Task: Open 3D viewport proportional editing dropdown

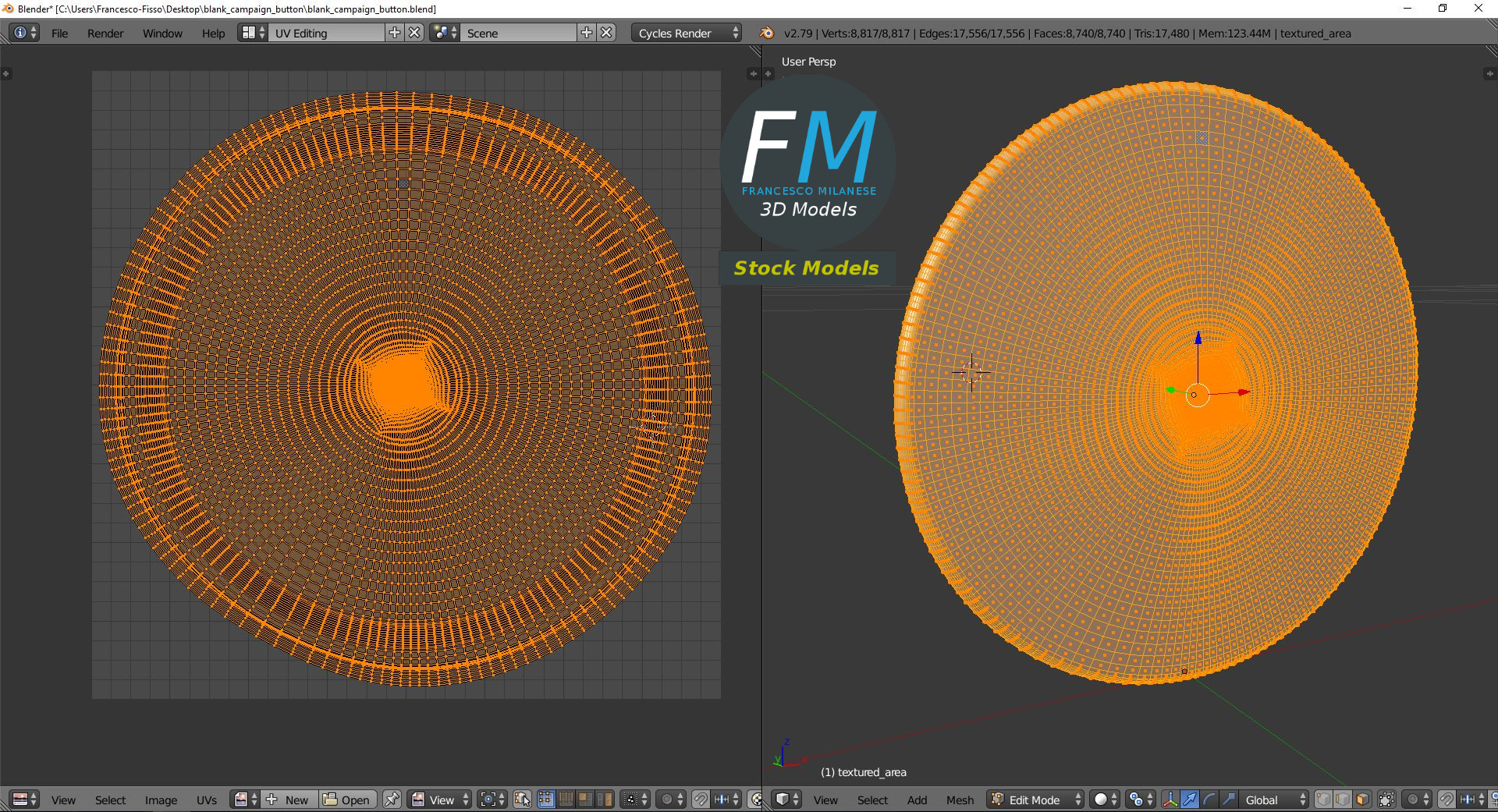Action: click(x=1417, y=800)
